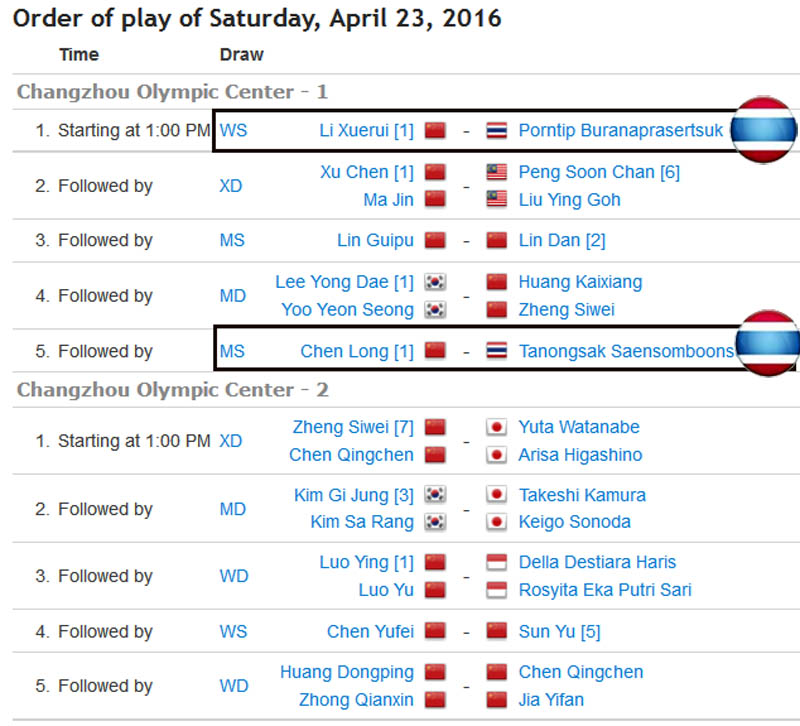Click the Japan flag beside Keigo Sonoda

pos(497,522)
